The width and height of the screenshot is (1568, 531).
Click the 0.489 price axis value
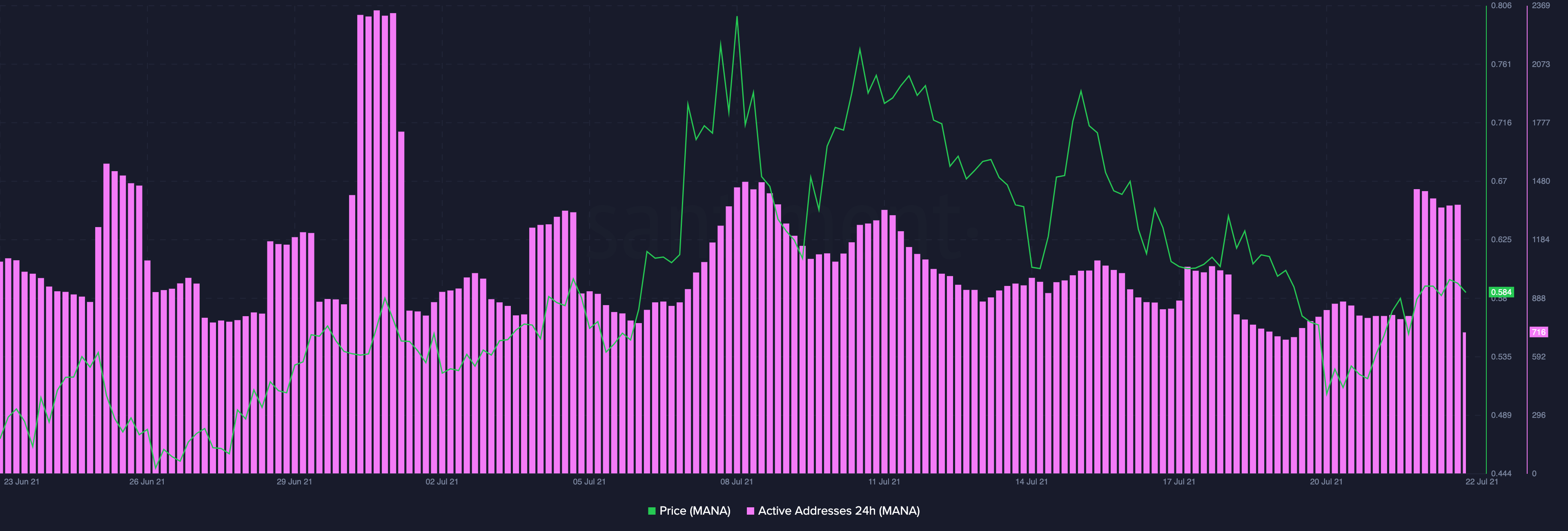(1501, 415)
